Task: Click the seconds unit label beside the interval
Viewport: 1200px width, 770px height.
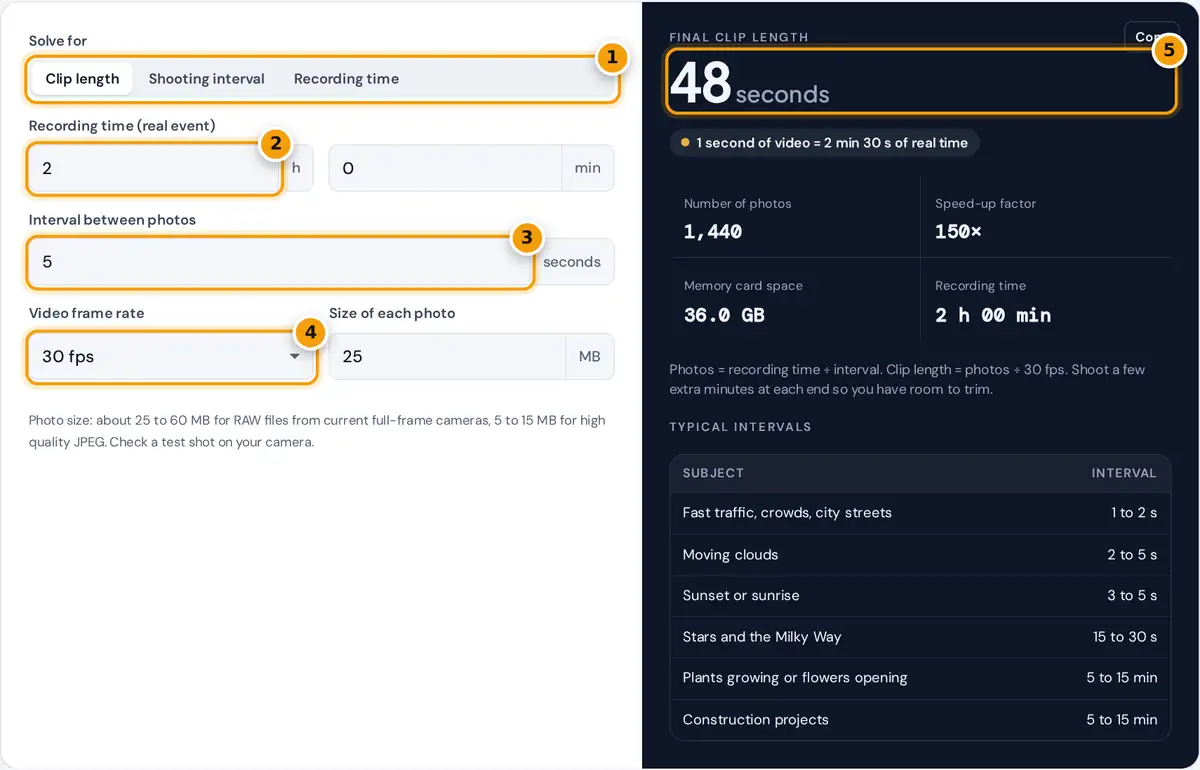Action: pyautogui.click(x=572, y=262)
